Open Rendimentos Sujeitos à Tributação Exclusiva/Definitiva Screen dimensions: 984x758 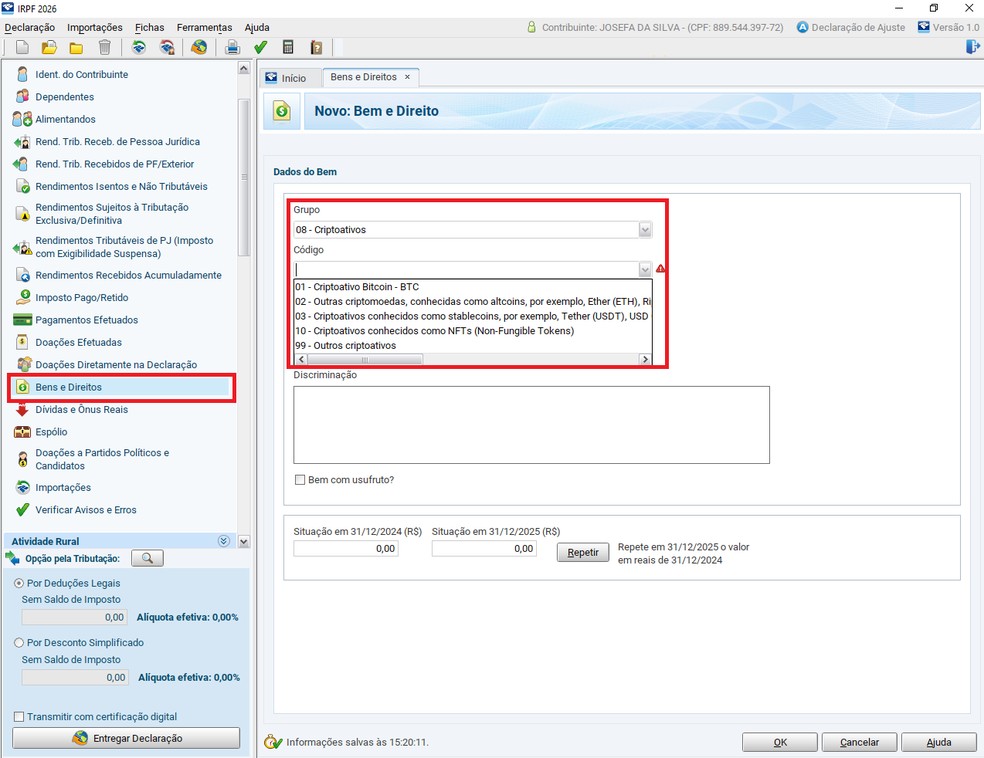[112, 213]
